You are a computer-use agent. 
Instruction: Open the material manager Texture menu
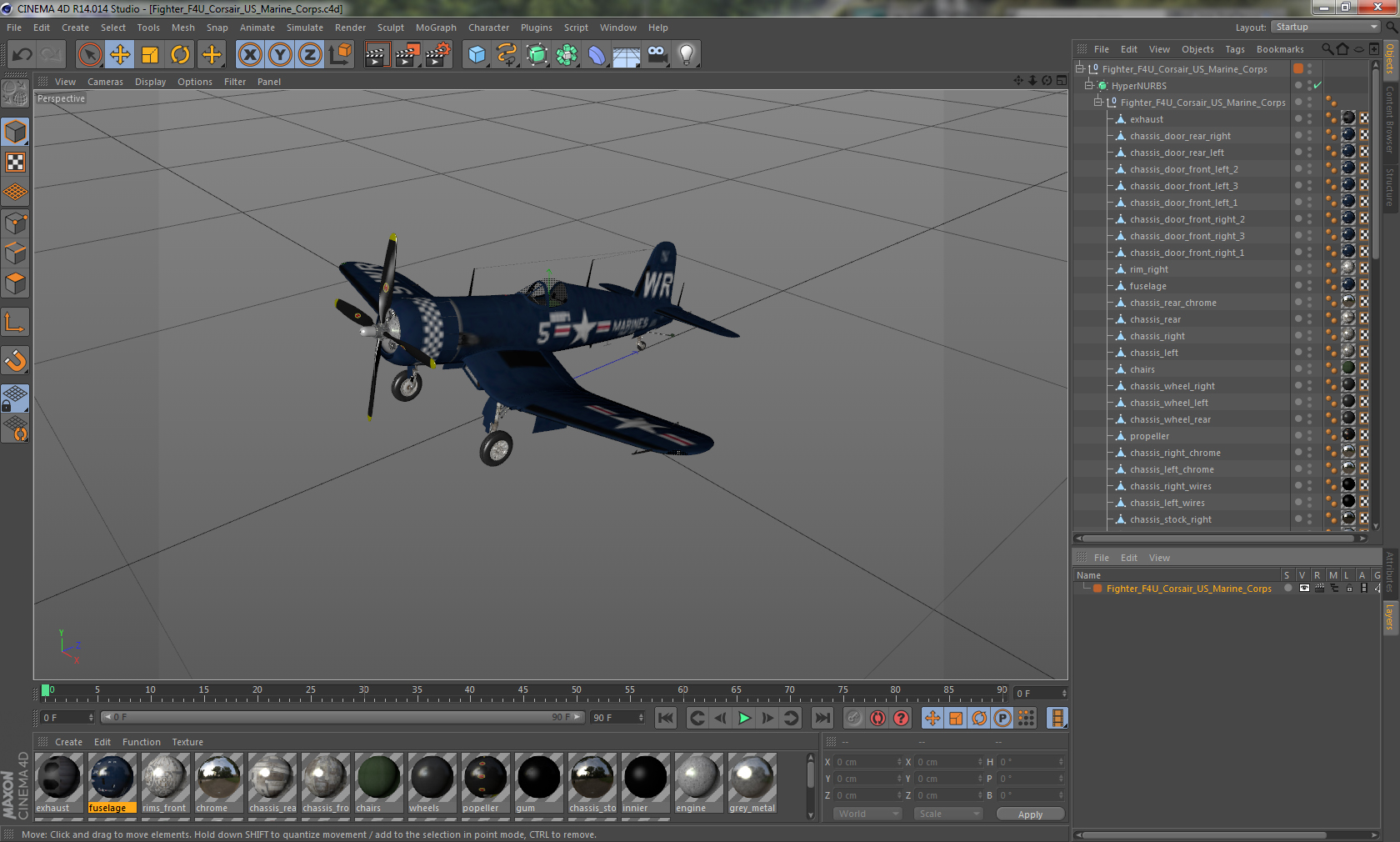pos(187,742)
